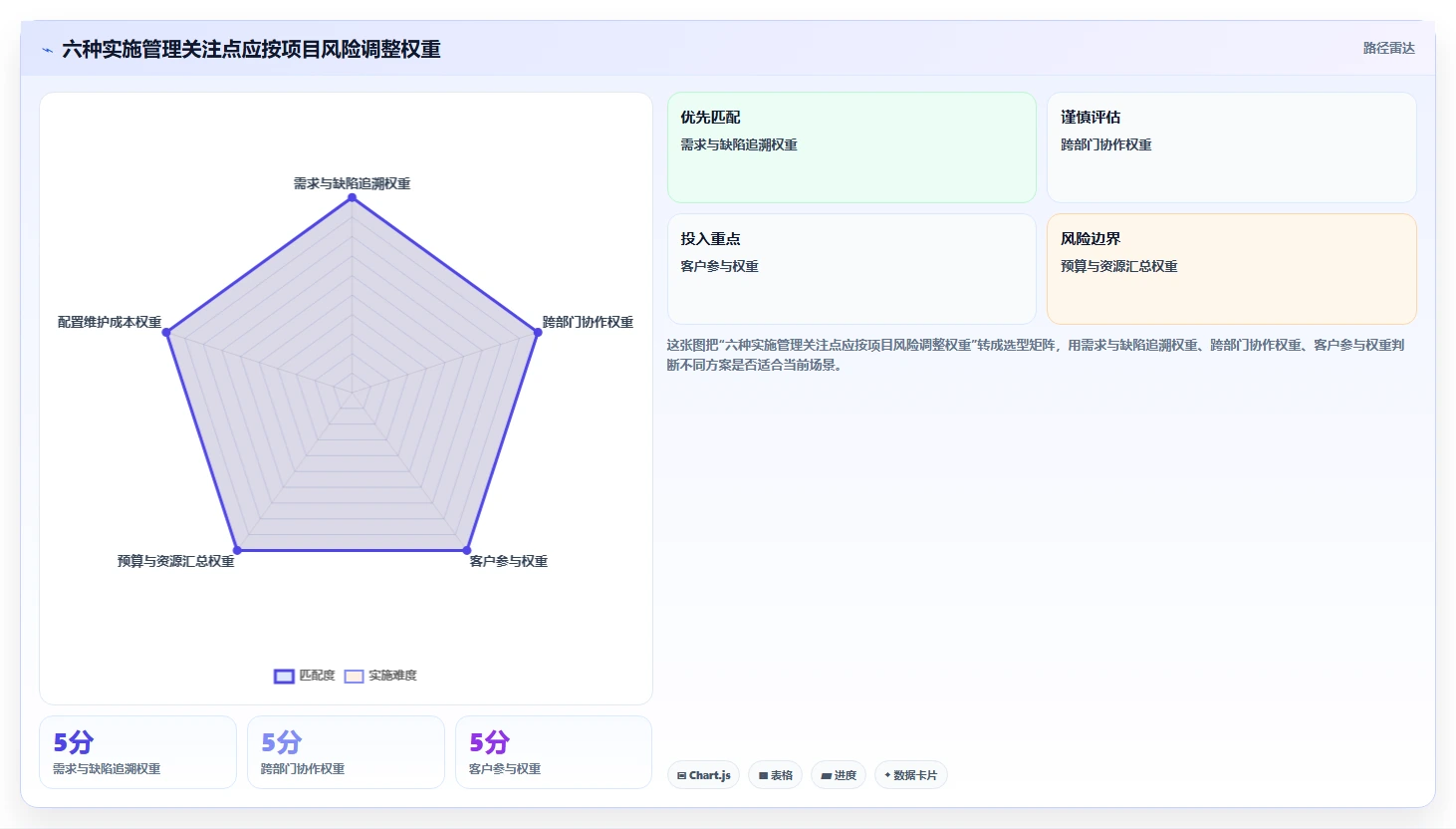Click the 跨部门协作权重 axis label on radar
This screenshot has width=1456, height=829.
click(x=588, y=322)
